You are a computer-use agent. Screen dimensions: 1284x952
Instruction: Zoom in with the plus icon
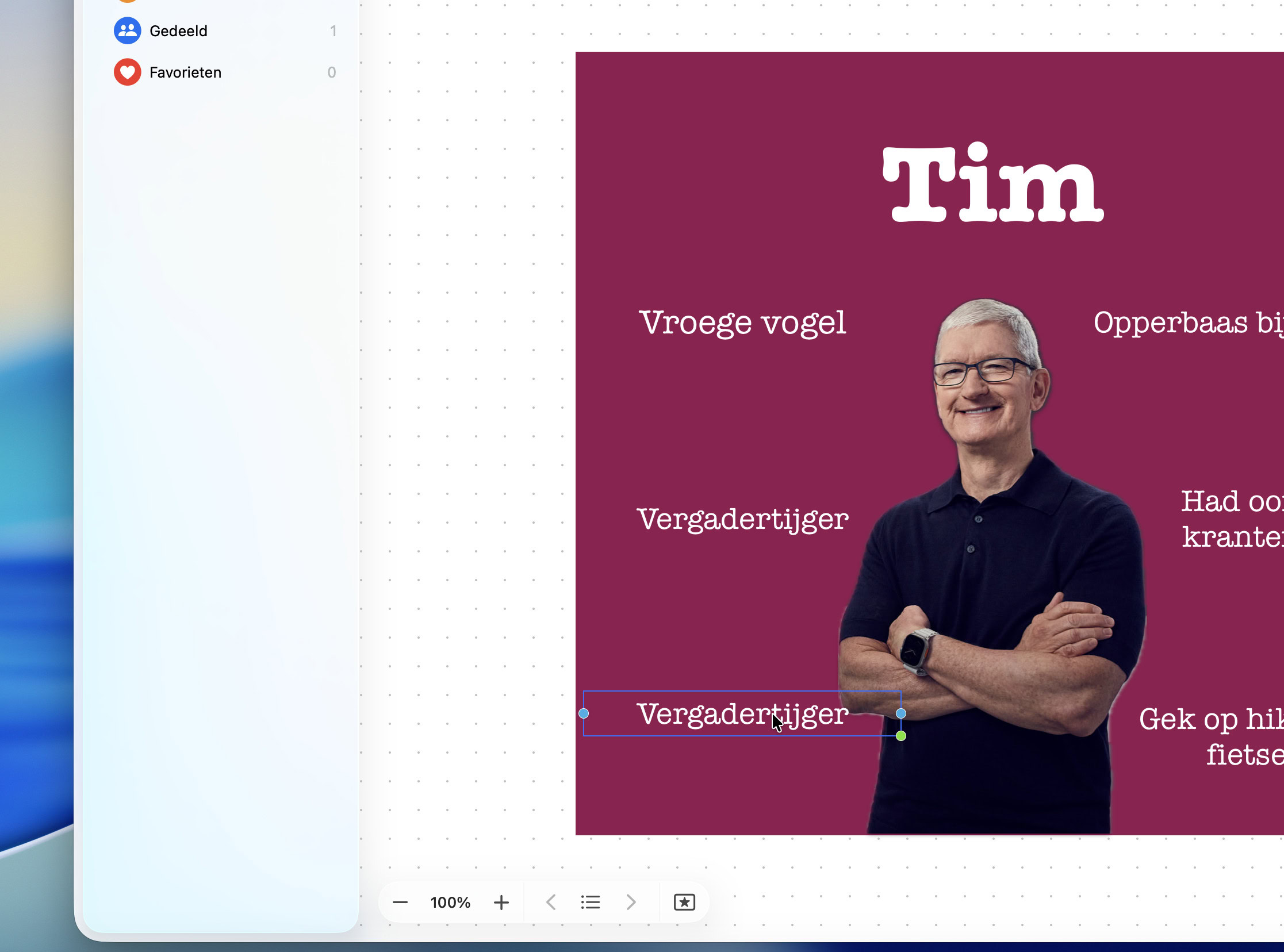(x=501, y=903)
